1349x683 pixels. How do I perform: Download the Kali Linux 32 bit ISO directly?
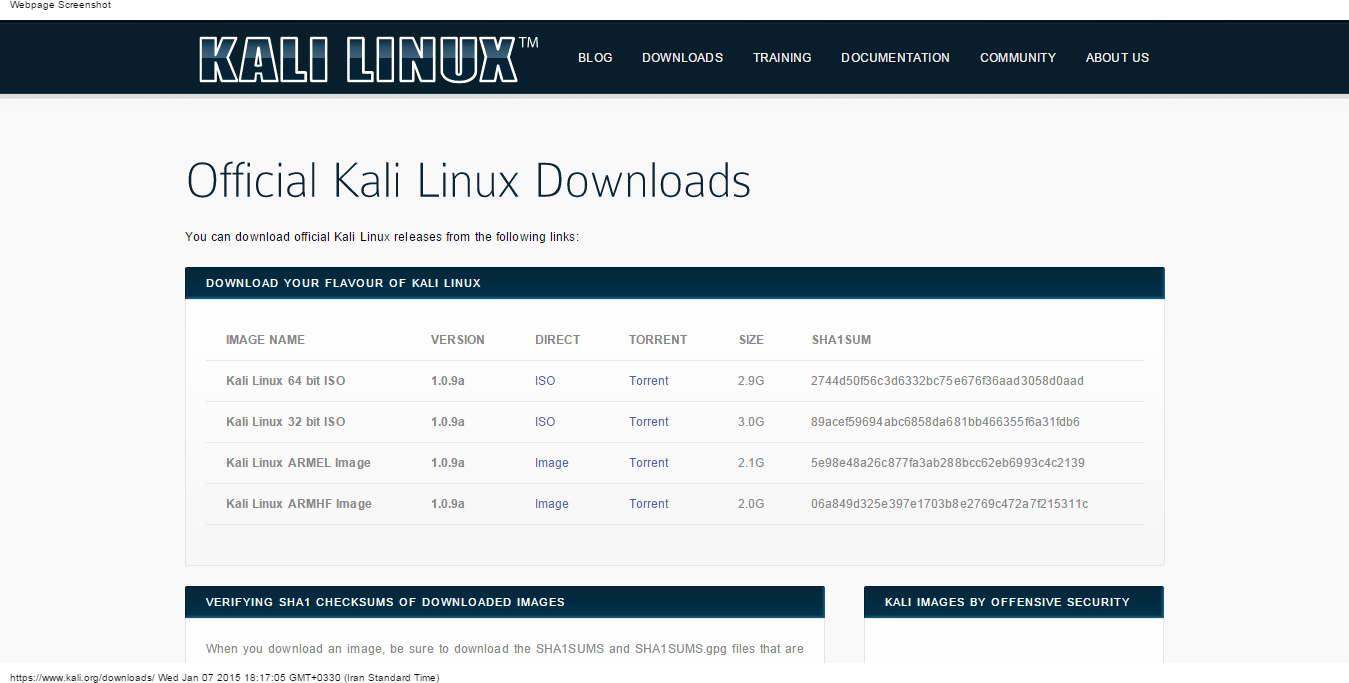pos(545,422)
